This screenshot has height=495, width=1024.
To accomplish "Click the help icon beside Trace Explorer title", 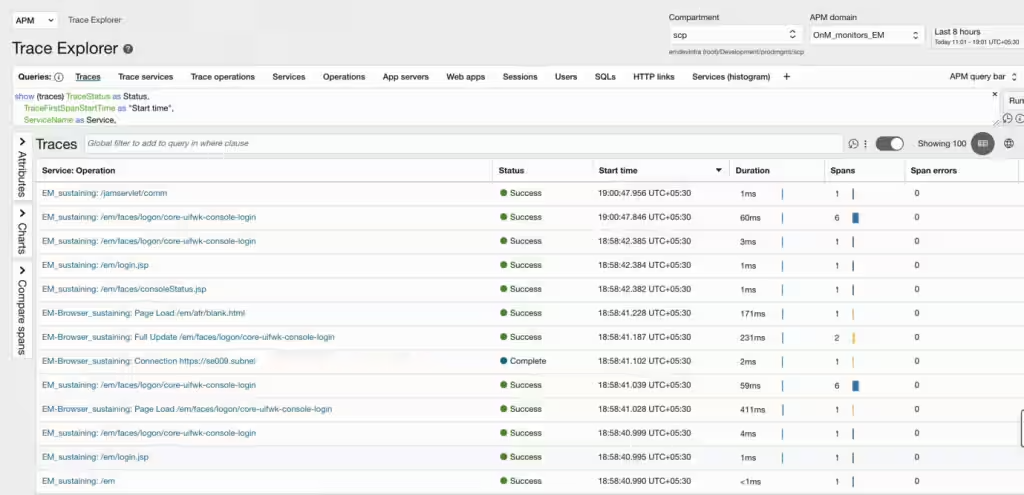I will tap(128, 49).
